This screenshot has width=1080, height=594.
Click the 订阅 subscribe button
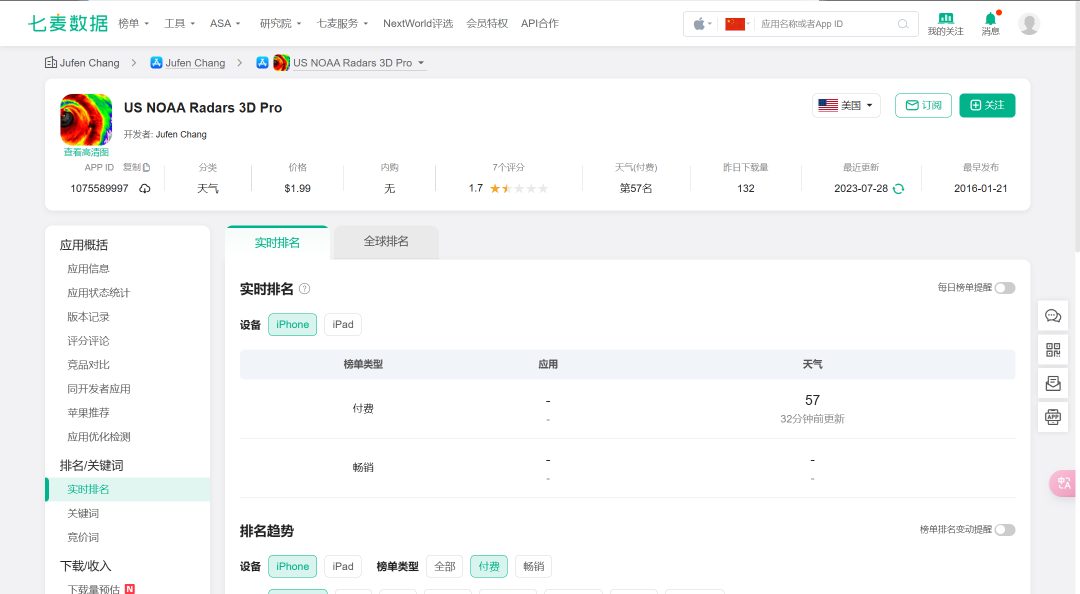tap(923, 105)
